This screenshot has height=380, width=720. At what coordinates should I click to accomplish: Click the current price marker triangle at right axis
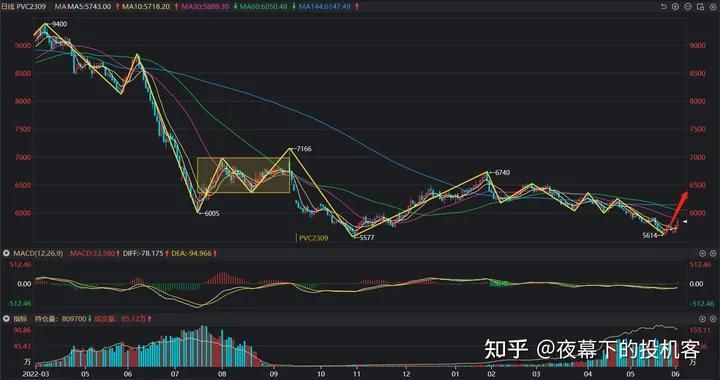(x=684, y=222)
